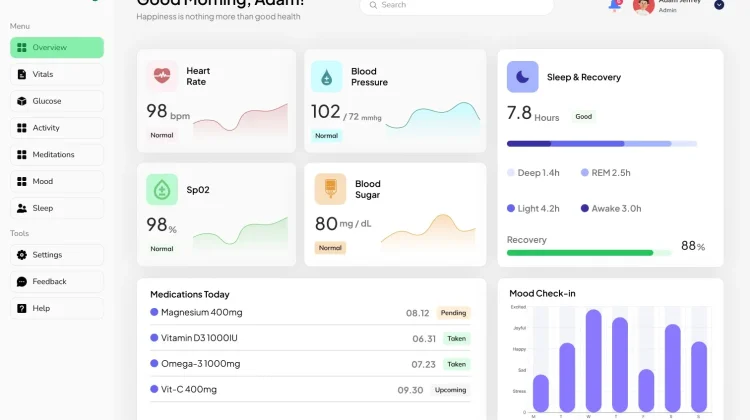Open Meditations from the menu

click(x=57, y=155)
